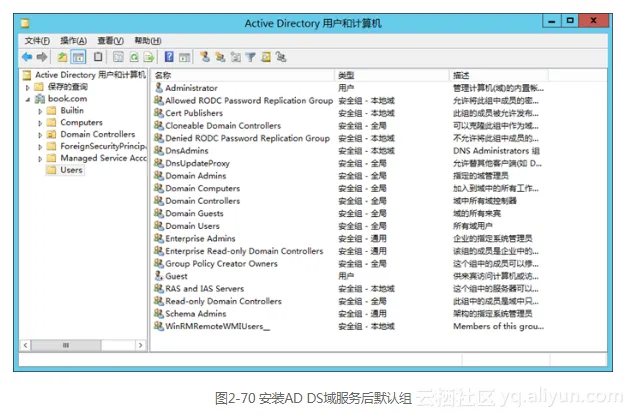634x418 pixels.
Task: Expand the Domain Controllers node
Action: 40,135
